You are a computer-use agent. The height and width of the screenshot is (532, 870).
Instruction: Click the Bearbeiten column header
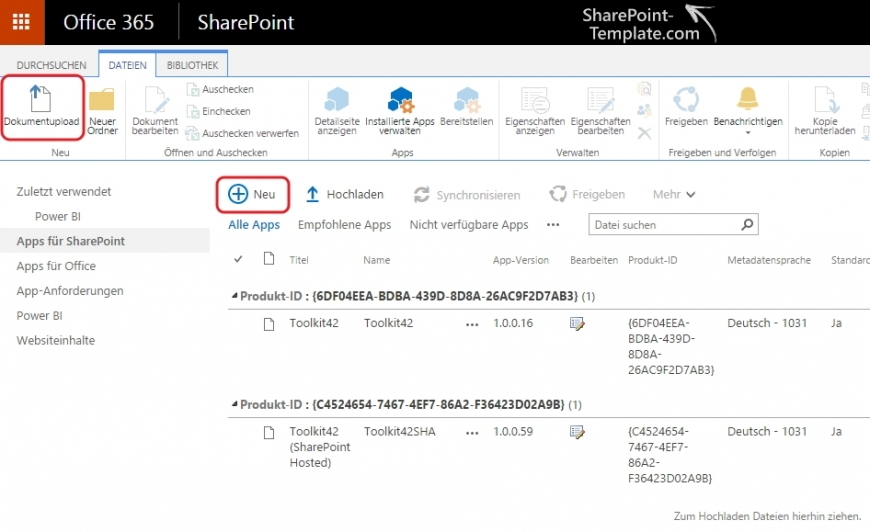[594, 260]
